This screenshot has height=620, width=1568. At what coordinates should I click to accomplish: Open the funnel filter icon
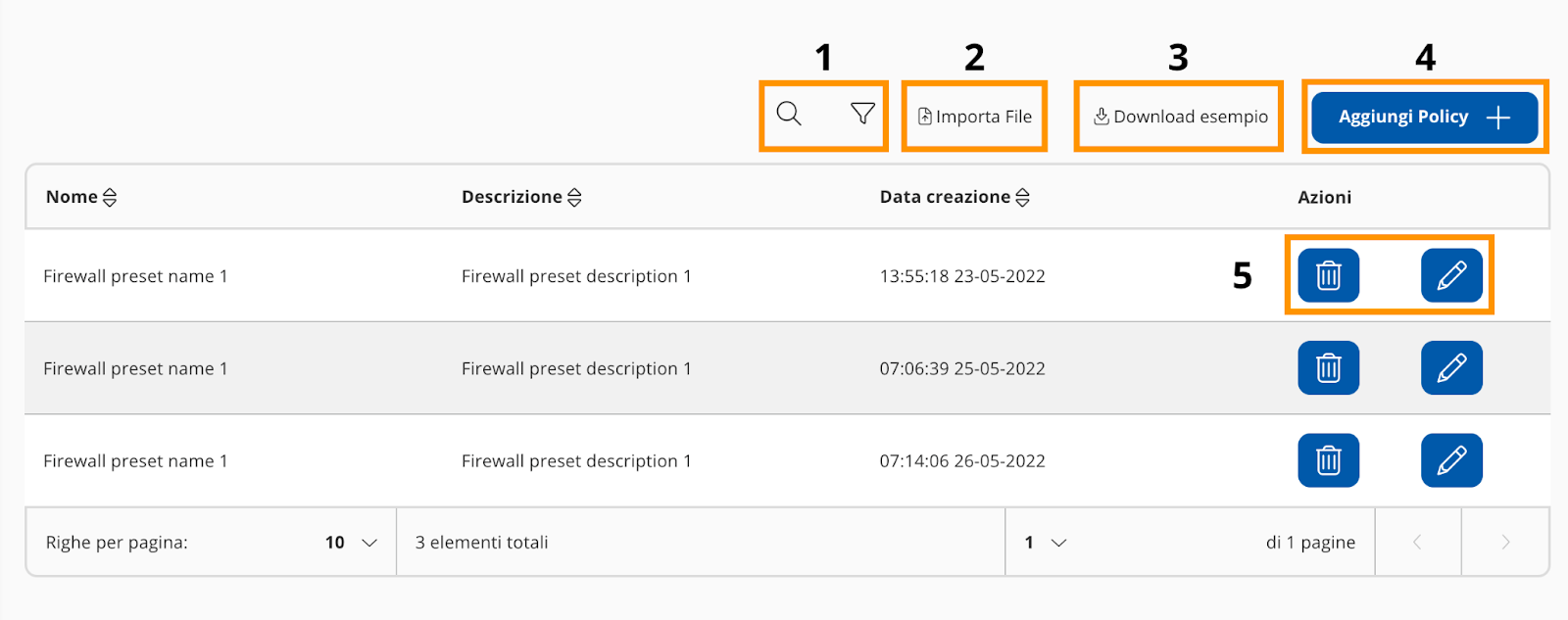click(862, 115)
